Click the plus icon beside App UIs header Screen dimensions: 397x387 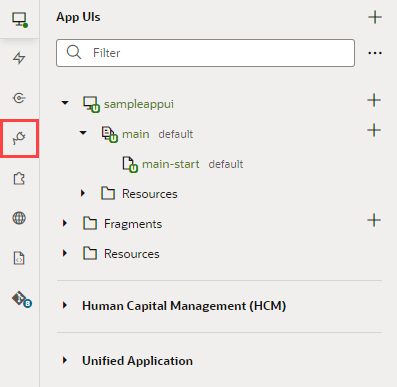(x=375, y=17)
